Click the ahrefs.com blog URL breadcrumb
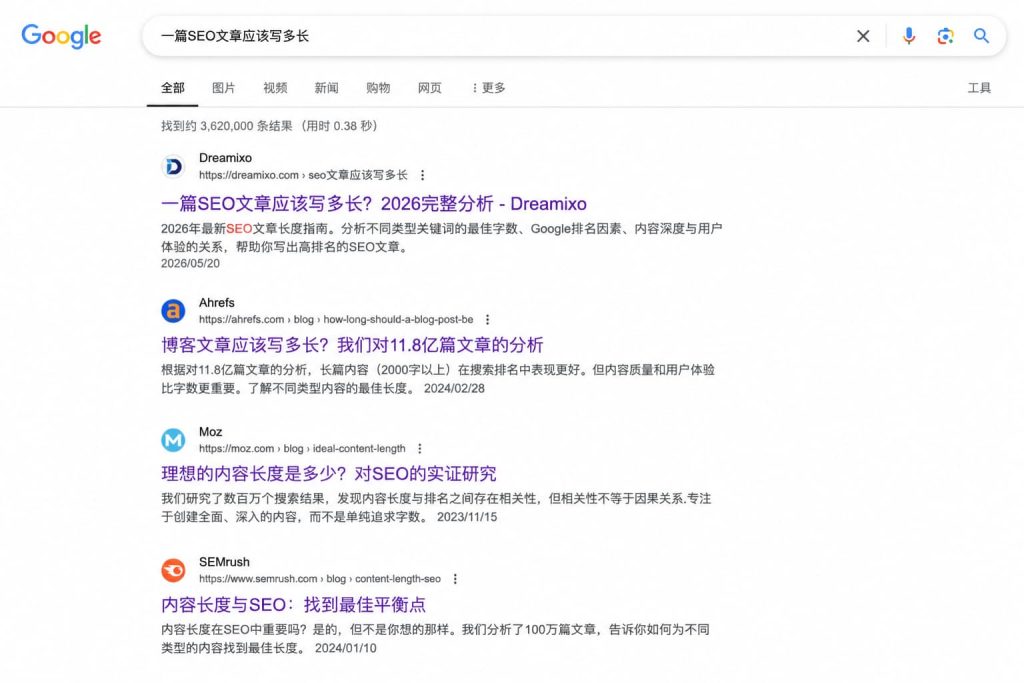 (x=336, y=319)
